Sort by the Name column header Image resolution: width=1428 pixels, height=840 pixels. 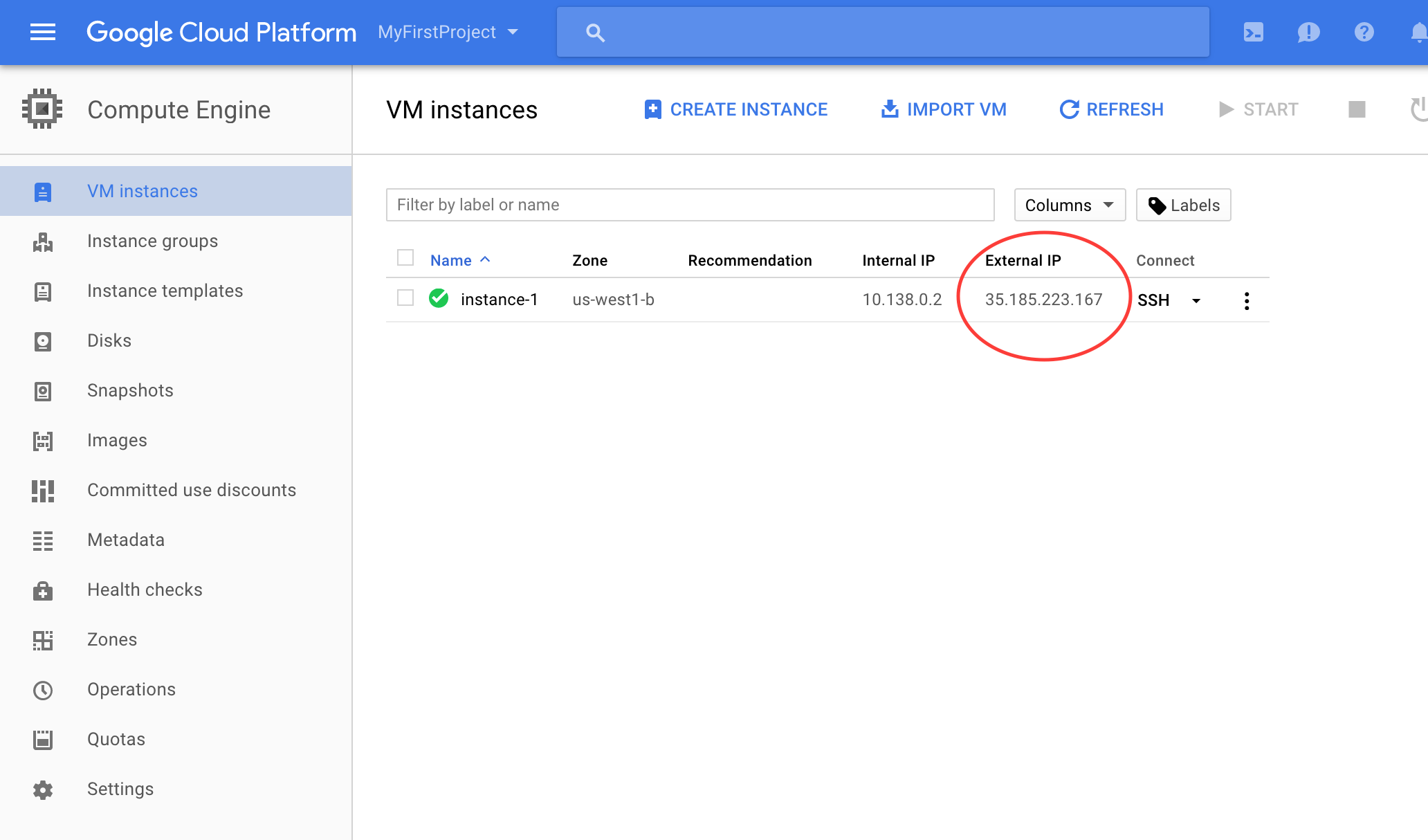coord(451,260)
